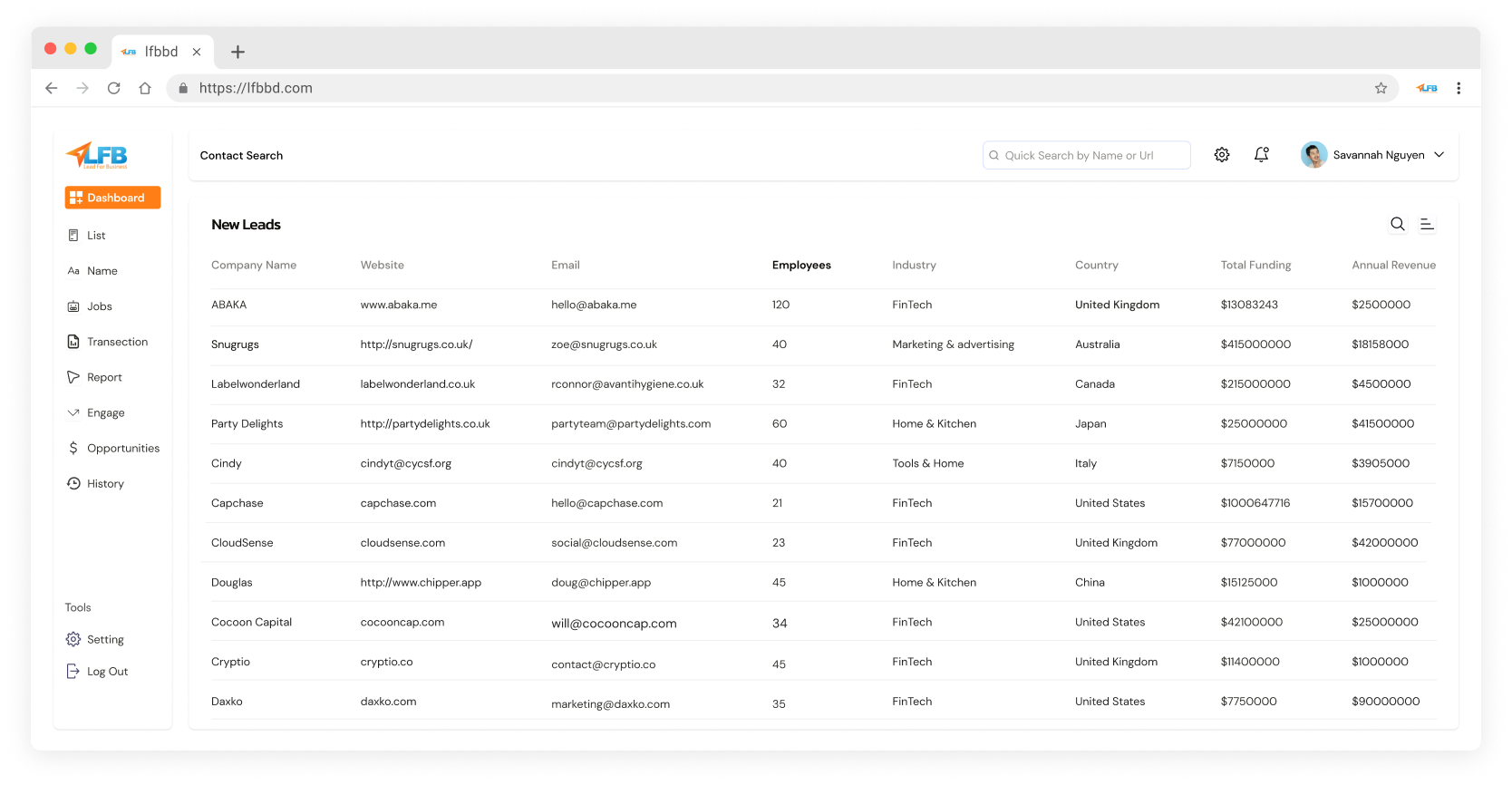The image size is (1512, 785).
Task: Click Log Out link
Action: click(x=107, y=672)
